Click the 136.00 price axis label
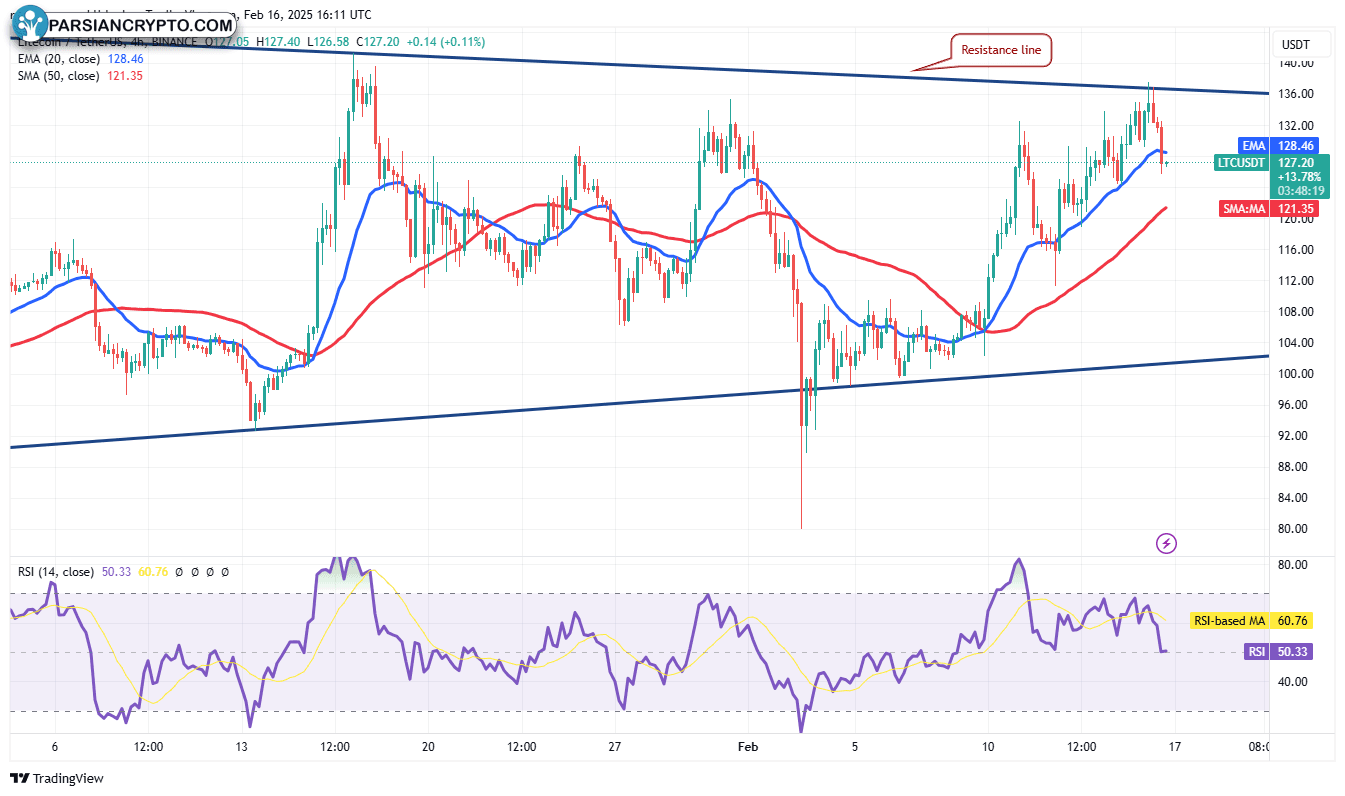The height and width of the screenshot is (796, 1345). pos(1297,94)
